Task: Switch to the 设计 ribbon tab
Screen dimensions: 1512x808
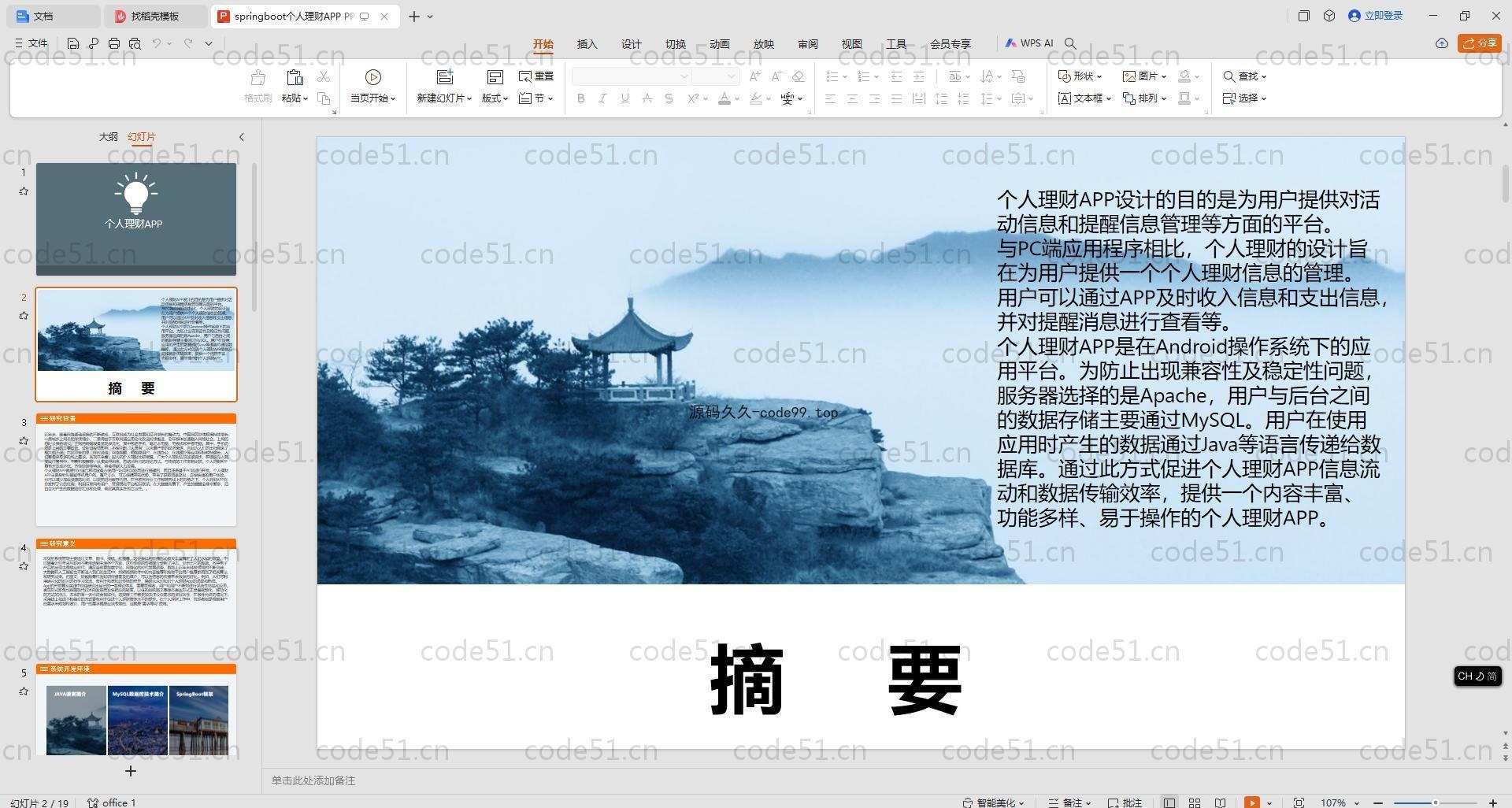Action: point(632,44)
